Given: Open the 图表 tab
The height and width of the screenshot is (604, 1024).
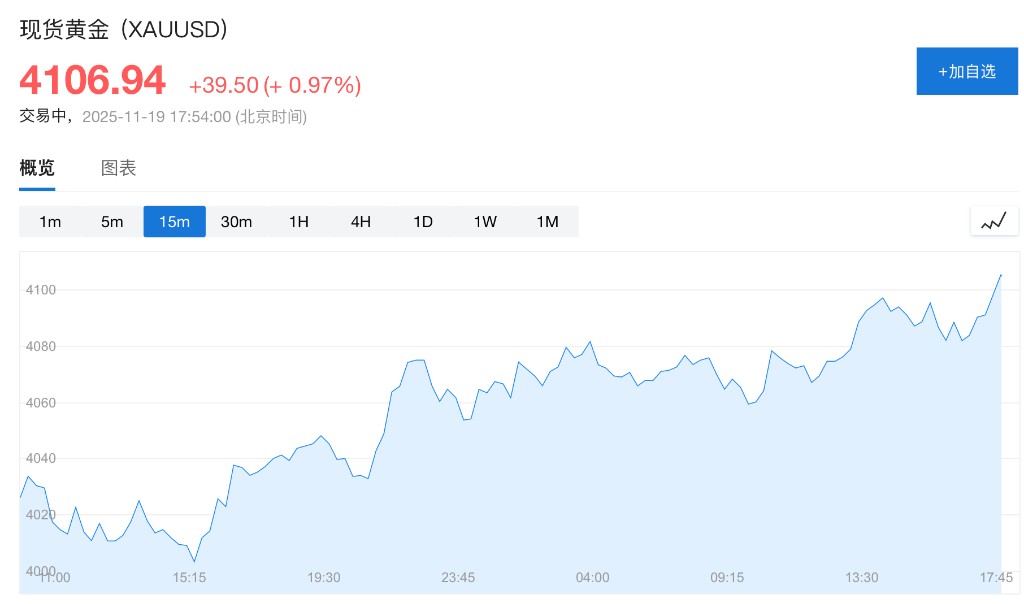Looking at the screenshot, I should pos(118,168).
